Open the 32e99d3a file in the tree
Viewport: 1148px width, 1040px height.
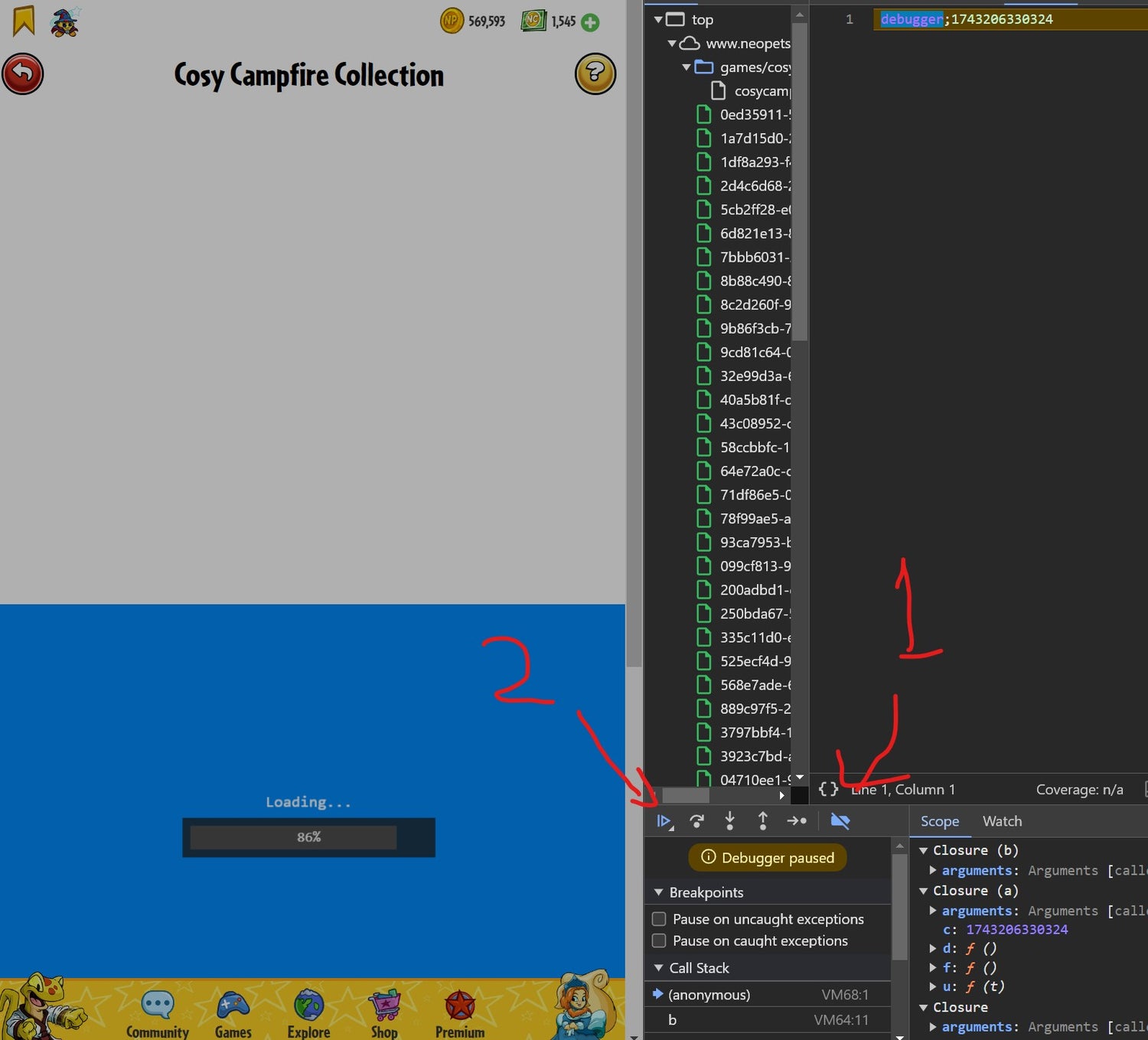tap(745, 376)
